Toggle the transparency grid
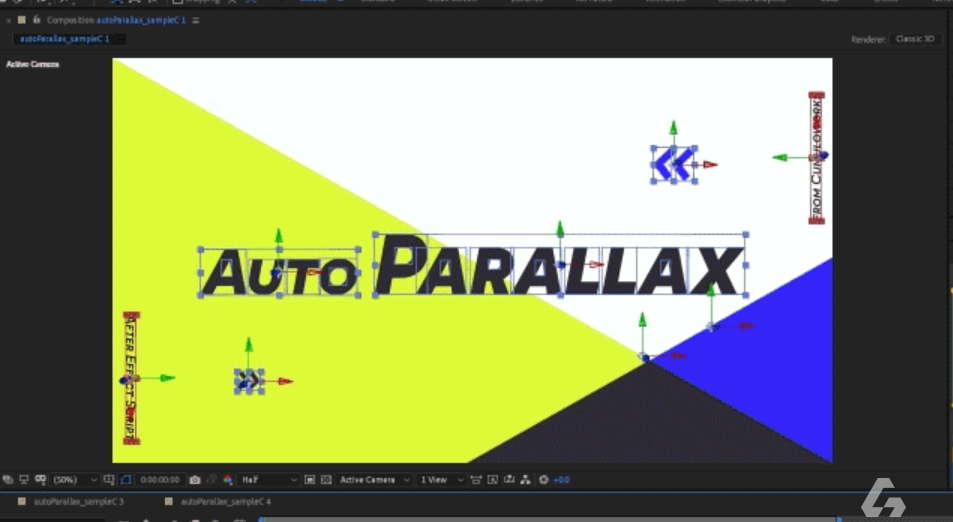 [x=326, y=480]
